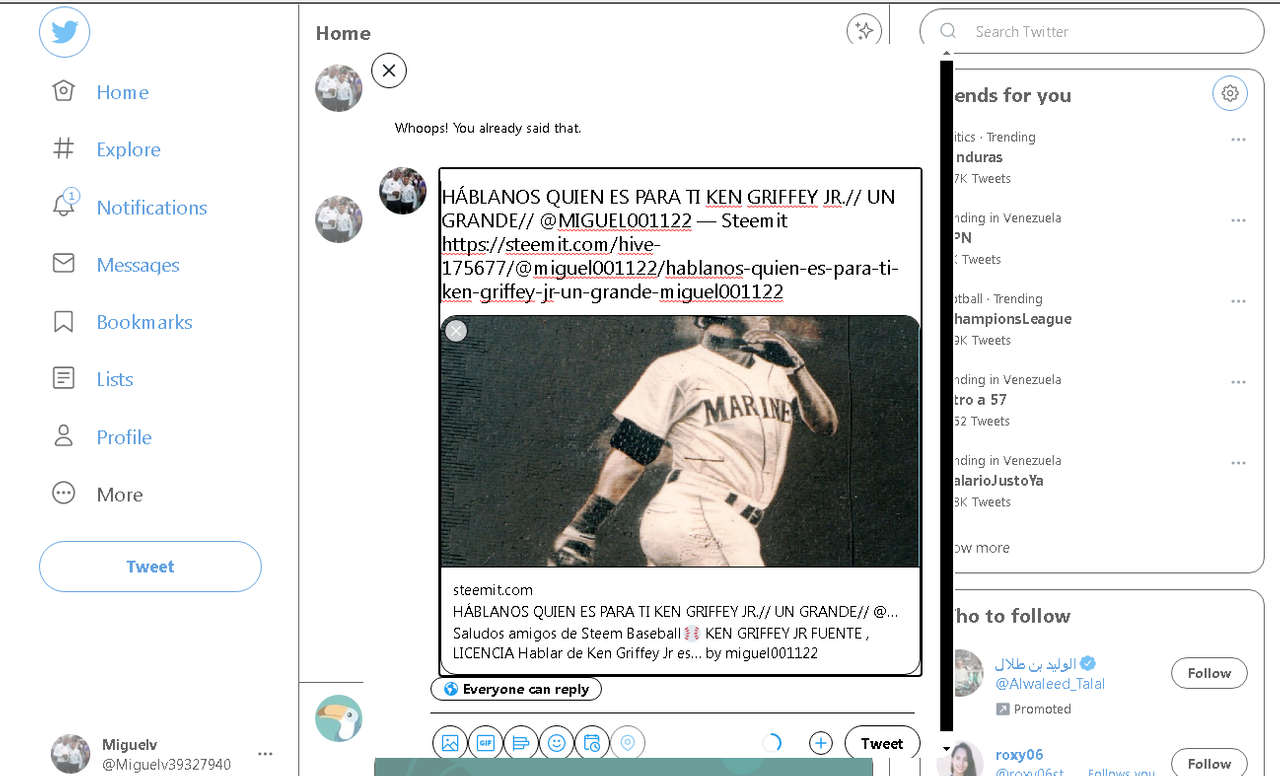Click the Twitter bird logo
This screenshot has height=776, width=1280.
coord(65,33)
